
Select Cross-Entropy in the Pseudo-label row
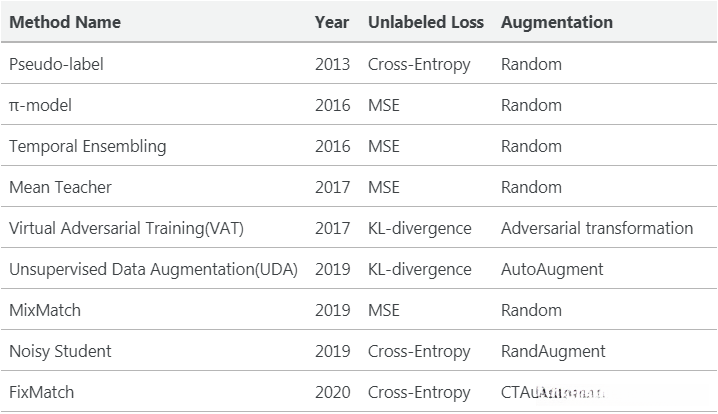(419, 64)
